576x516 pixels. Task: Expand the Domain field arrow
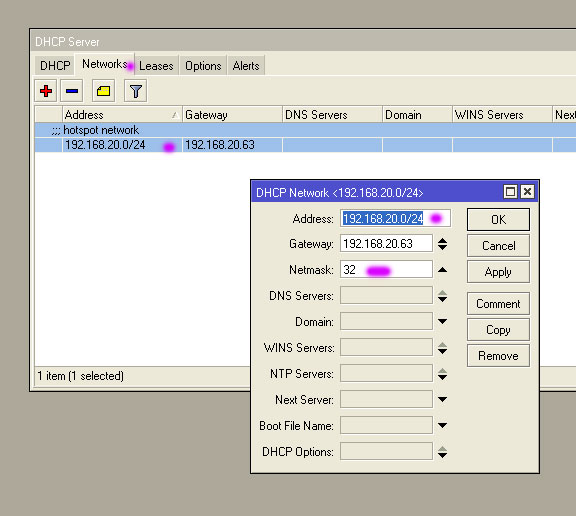(x=443, y=322)
